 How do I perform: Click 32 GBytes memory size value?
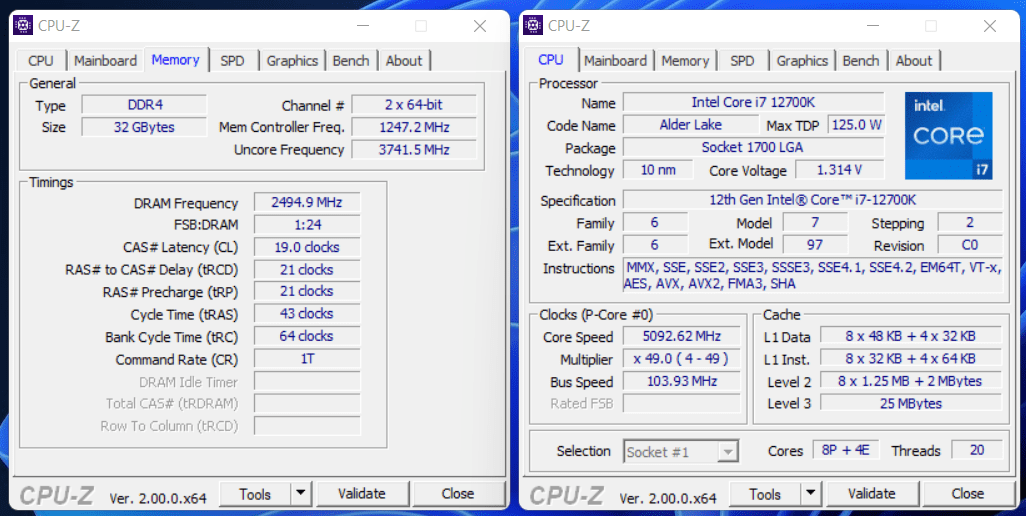click(144, 127)
